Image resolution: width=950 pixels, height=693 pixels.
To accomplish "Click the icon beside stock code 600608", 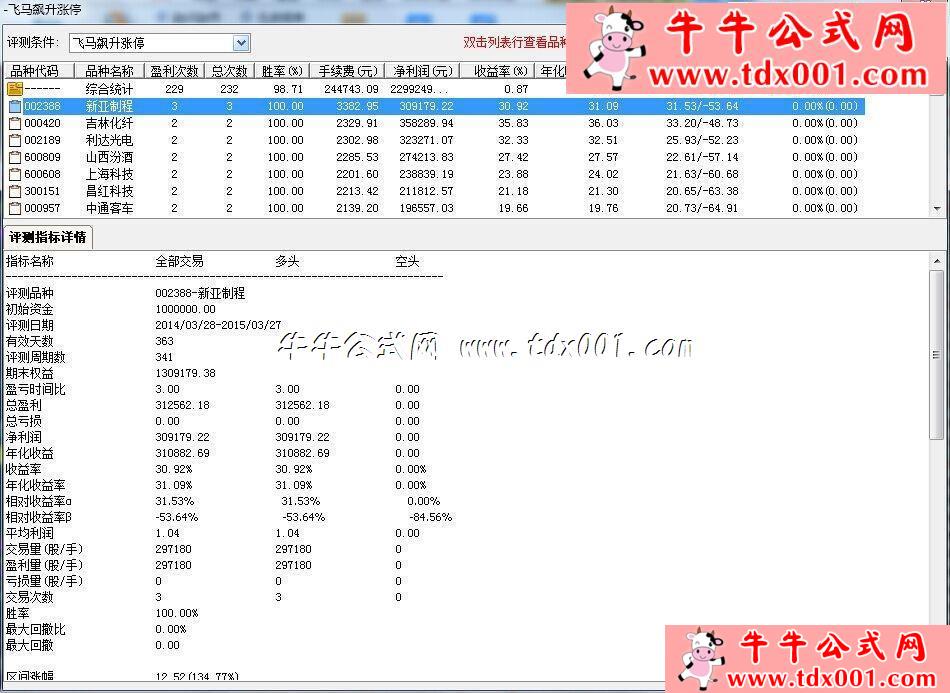I will pos(15,174).
